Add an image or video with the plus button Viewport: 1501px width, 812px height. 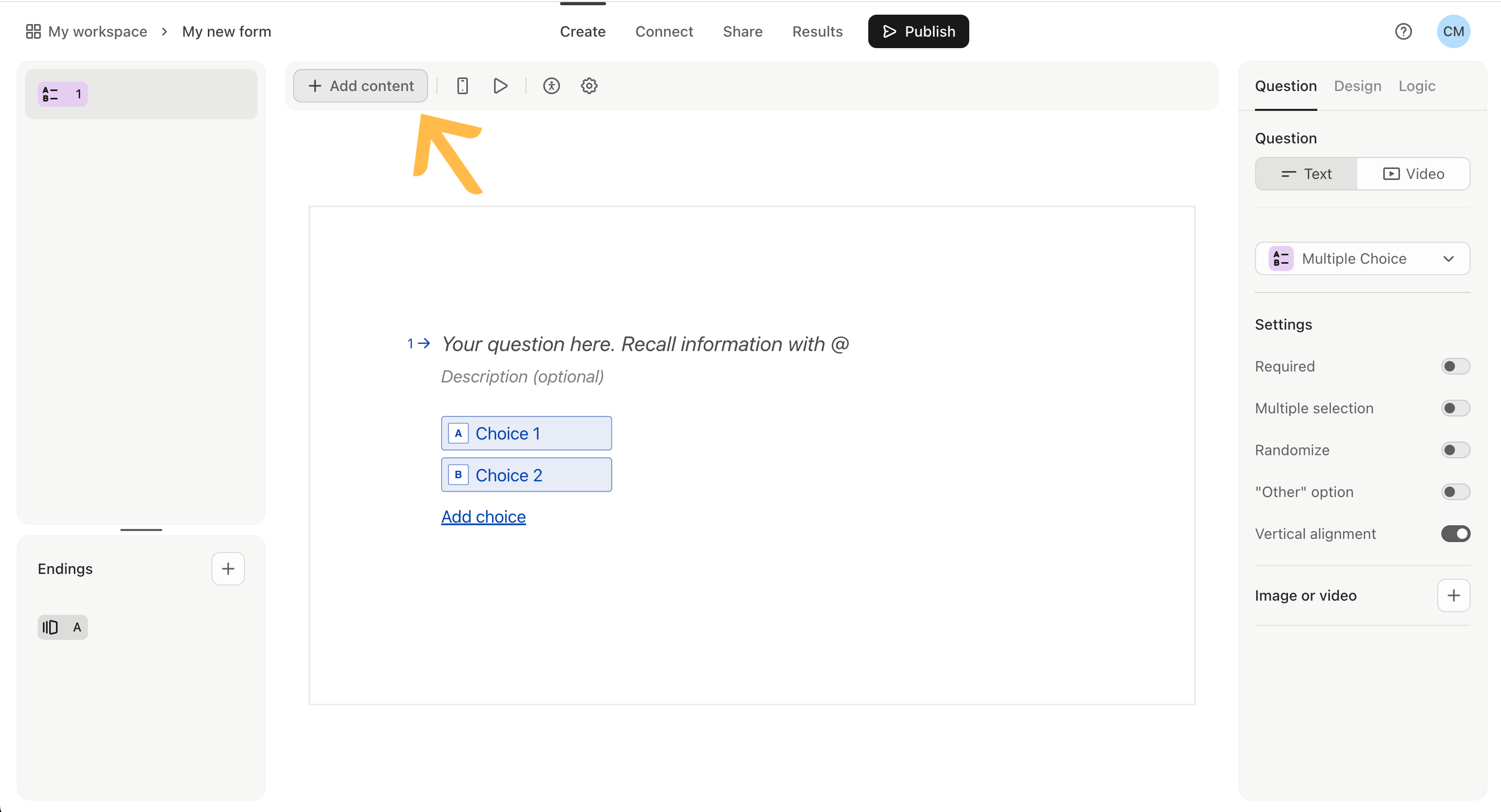(x=1453, y=595)
